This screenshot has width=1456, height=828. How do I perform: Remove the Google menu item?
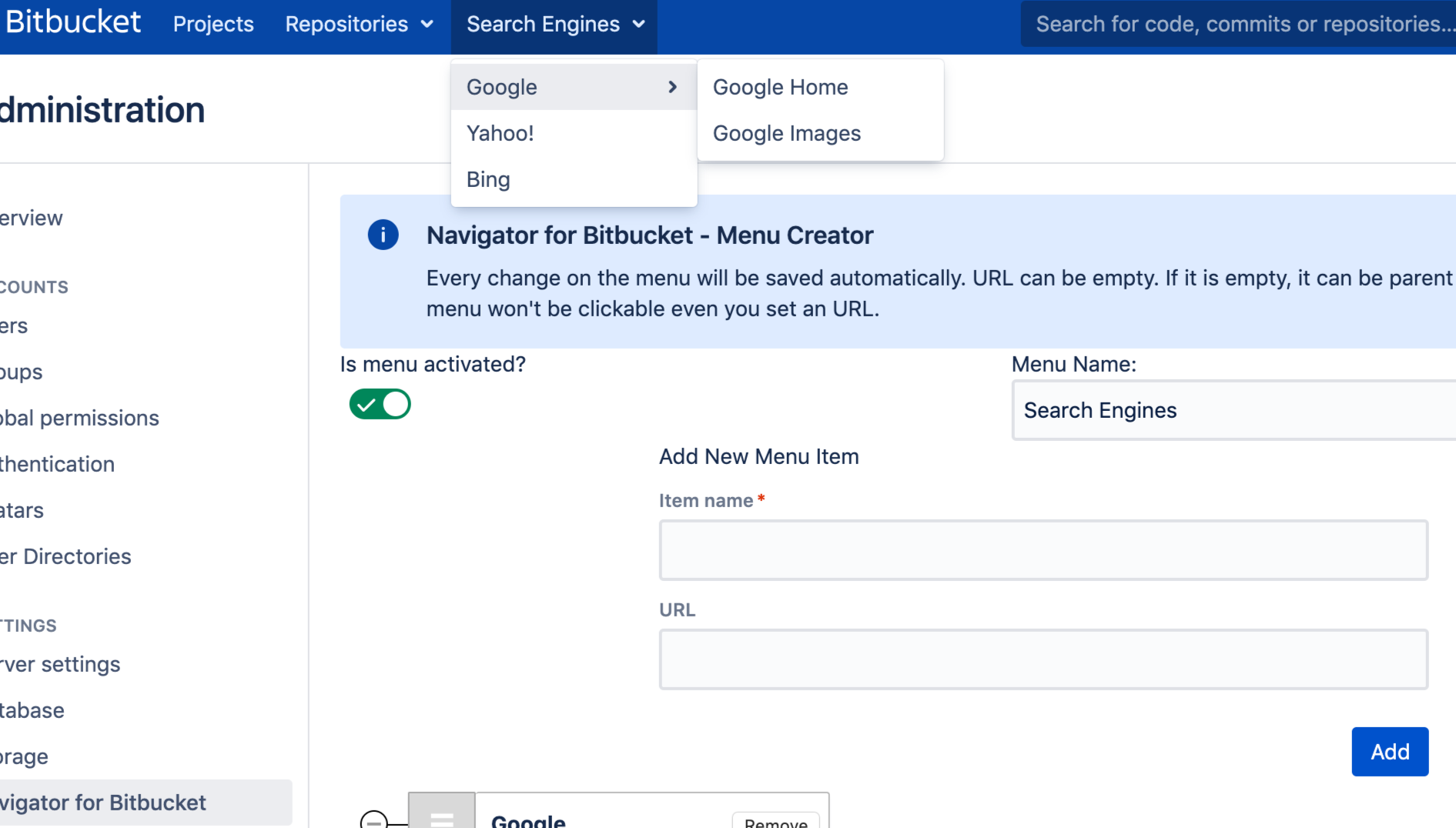775,820
